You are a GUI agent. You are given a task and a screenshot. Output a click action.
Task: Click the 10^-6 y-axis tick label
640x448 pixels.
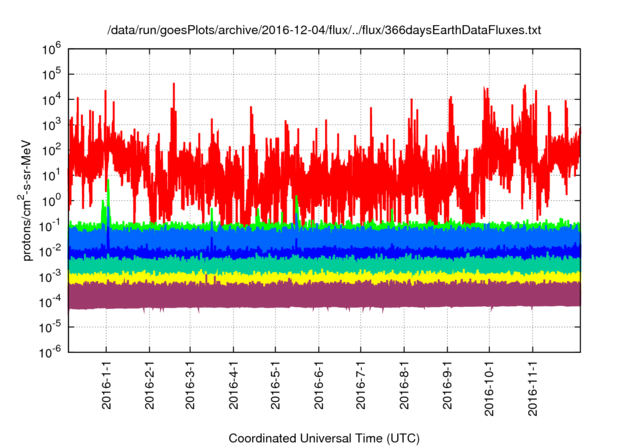[x=50, y=352]
